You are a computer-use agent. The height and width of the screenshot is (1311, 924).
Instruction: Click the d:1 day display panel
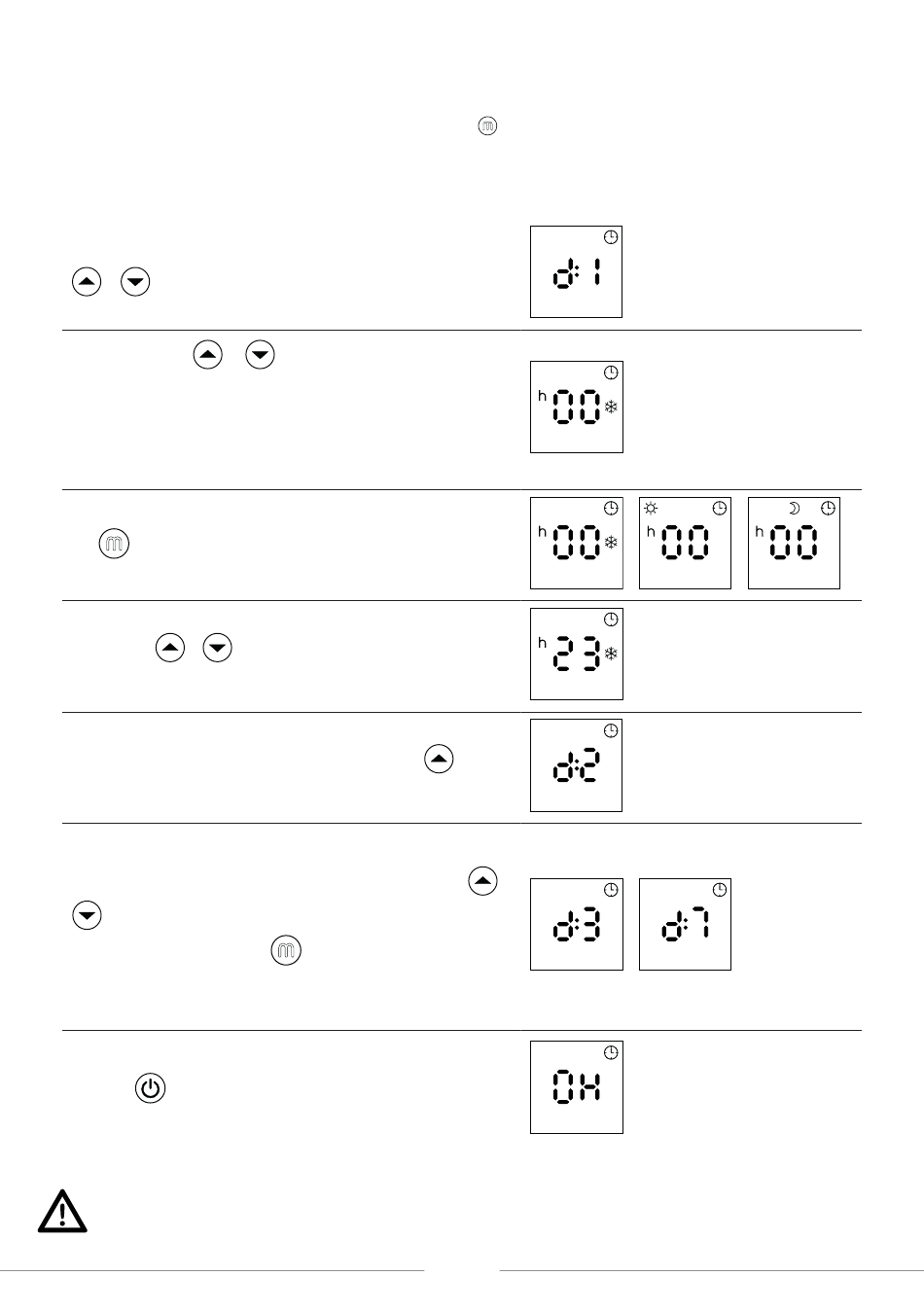pos(576,271)
